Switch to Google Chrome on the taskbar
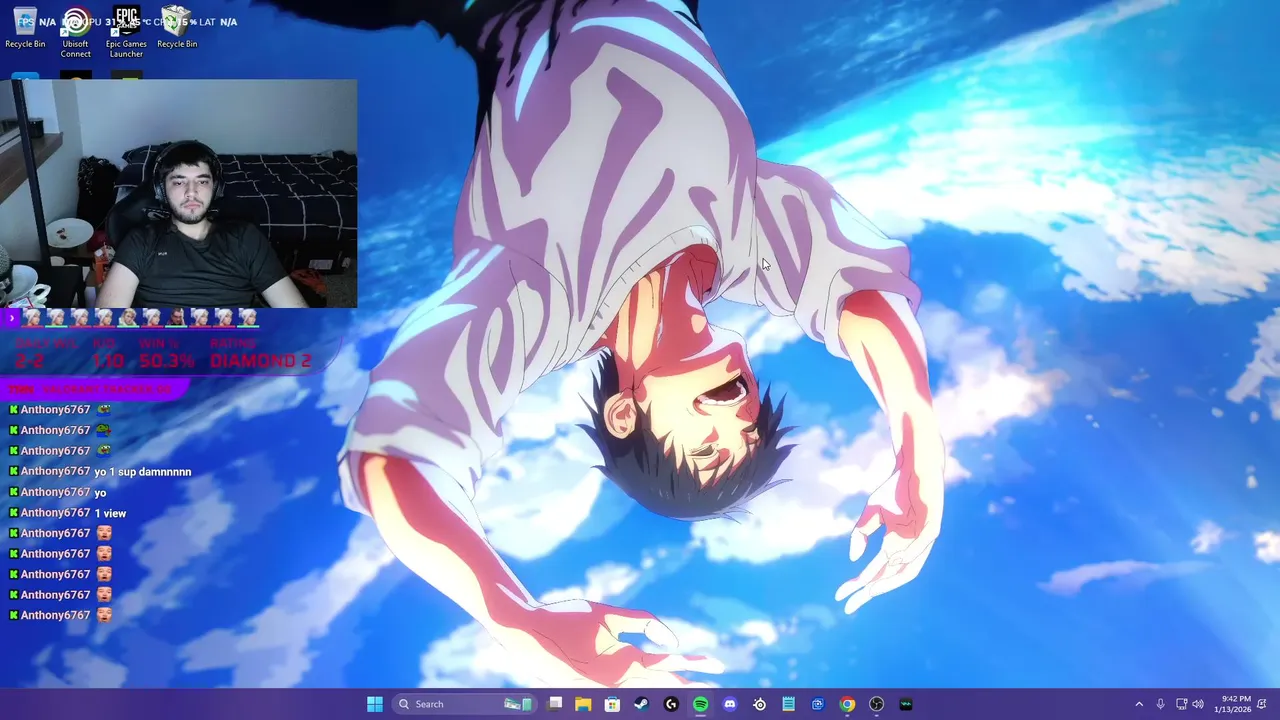Screen dimensions: 1280x720 tap(847, 704)
